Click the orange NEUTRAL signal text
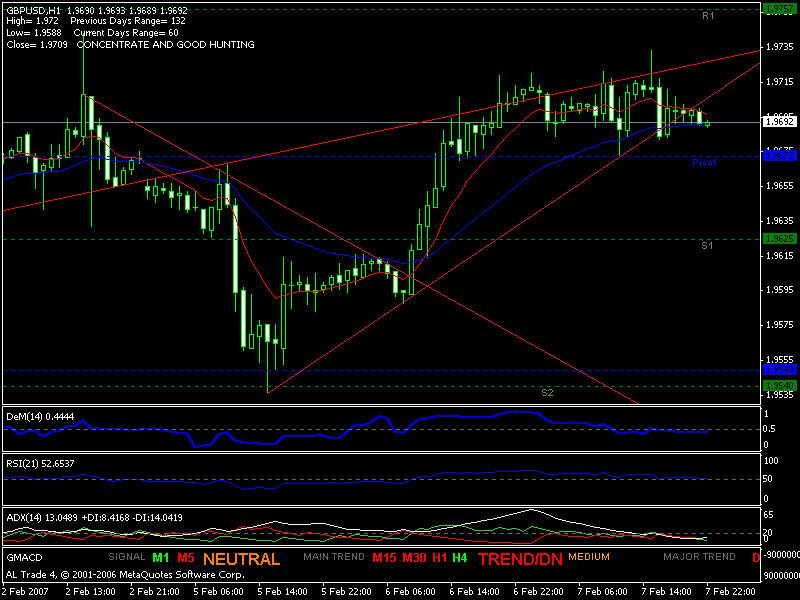 pyautogui.click(x=242, y=559)
